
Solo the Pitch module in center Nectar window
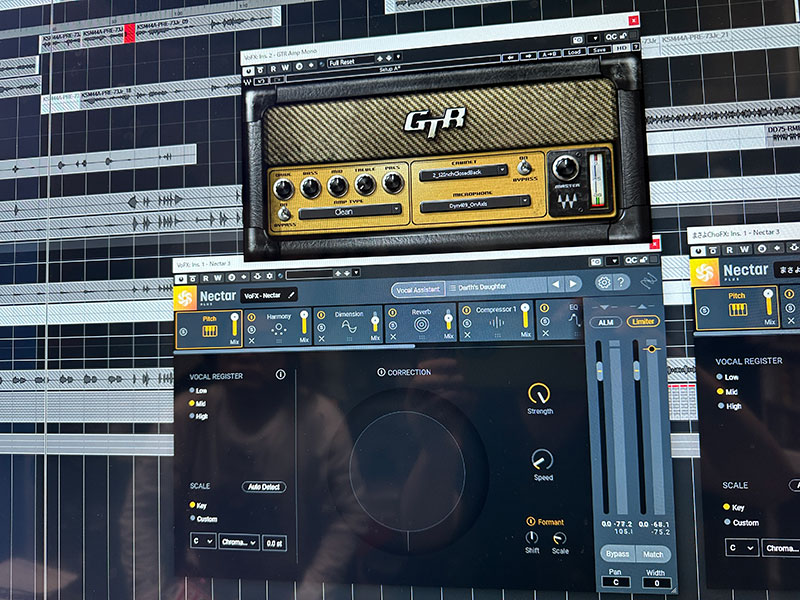click(x=184, y=332)
